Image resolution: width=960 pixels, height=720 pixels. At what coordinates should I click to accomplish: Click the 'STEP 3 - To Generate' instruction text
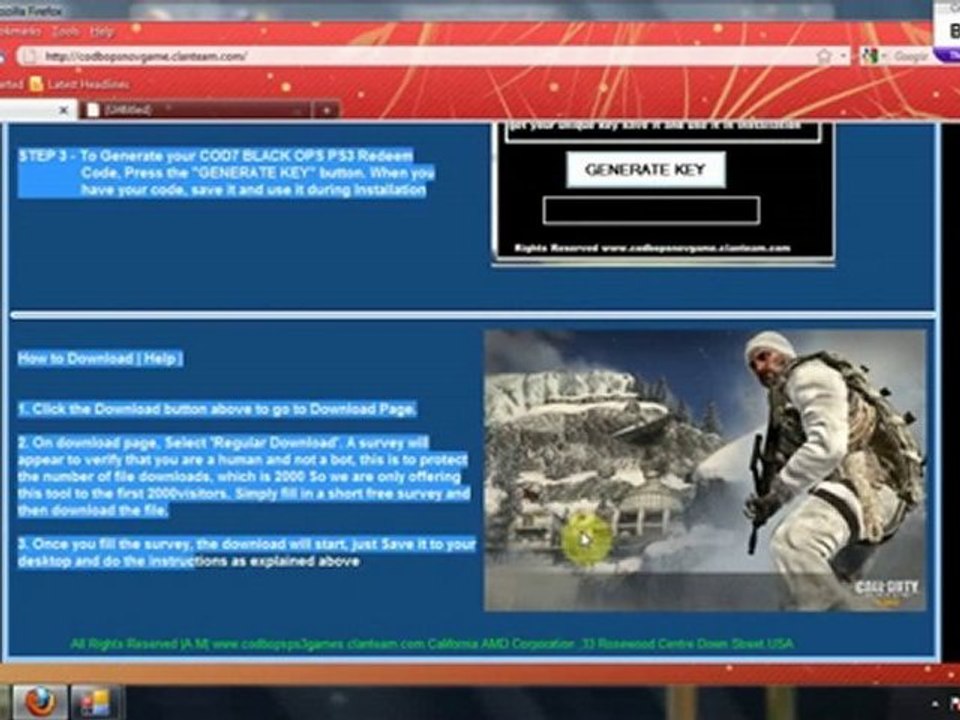click(x=227, y=173)
